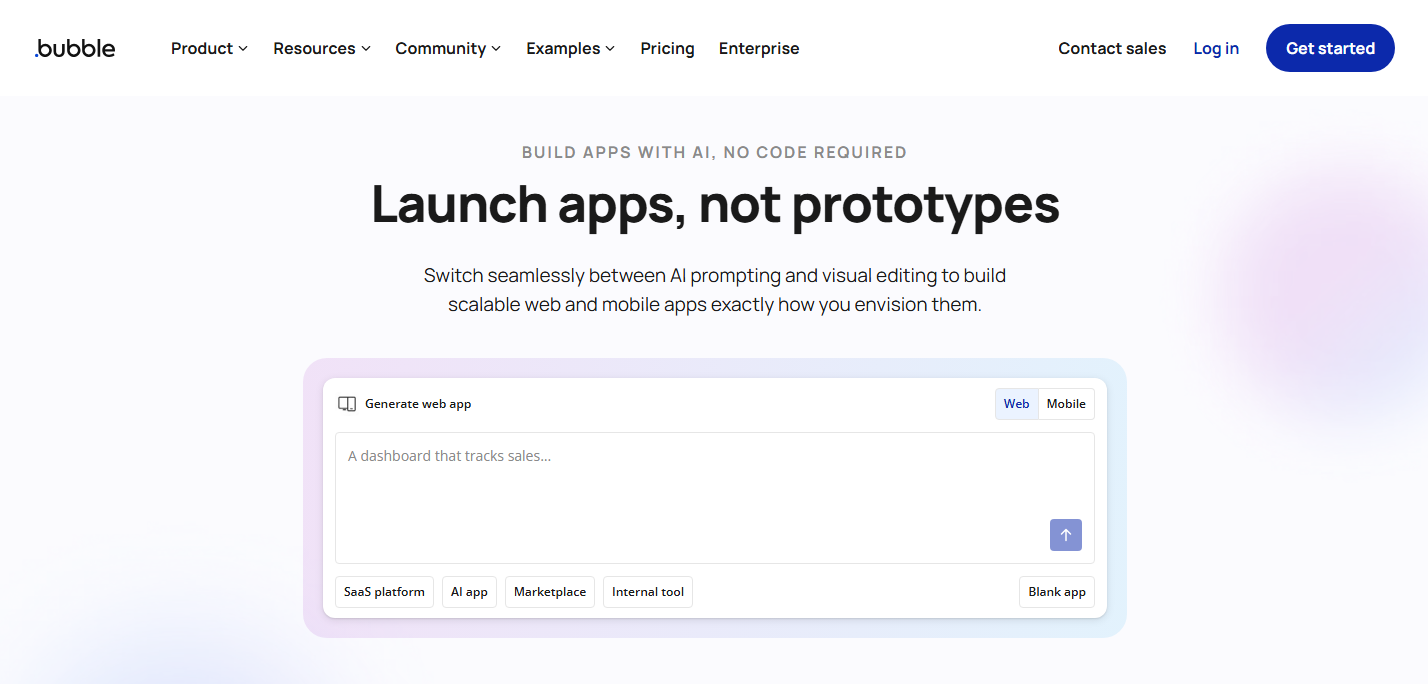Click the Generate web app icon
Screen dimensions: 1428x684
click(347, 404)
